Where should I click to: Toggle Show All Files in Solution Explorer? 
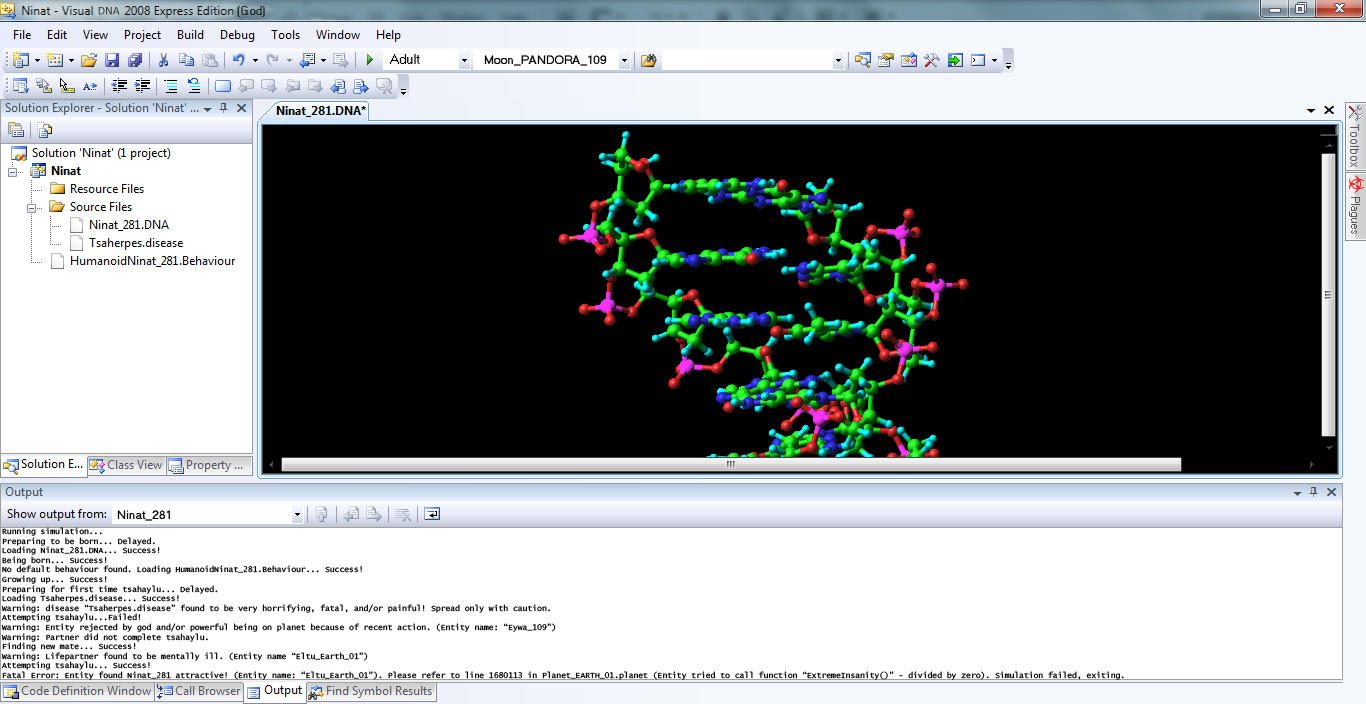click(x=44, y=130)
